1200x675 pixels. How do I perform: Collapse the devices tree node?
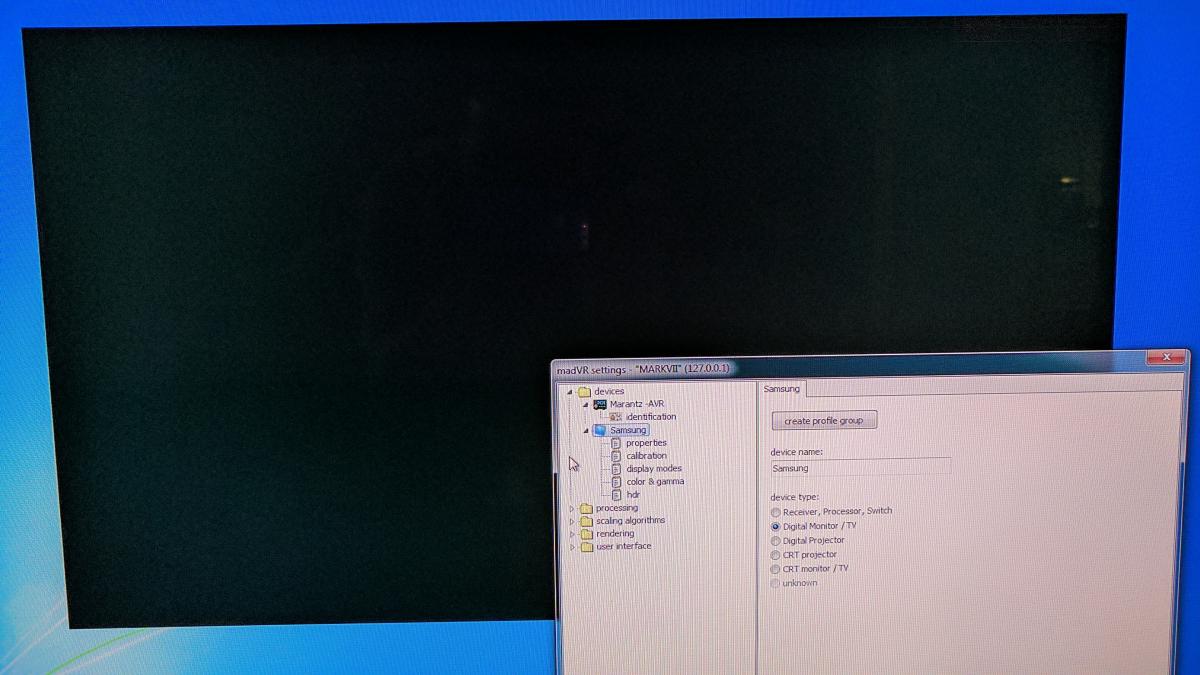pyautogui.click(x=570, y=391)
